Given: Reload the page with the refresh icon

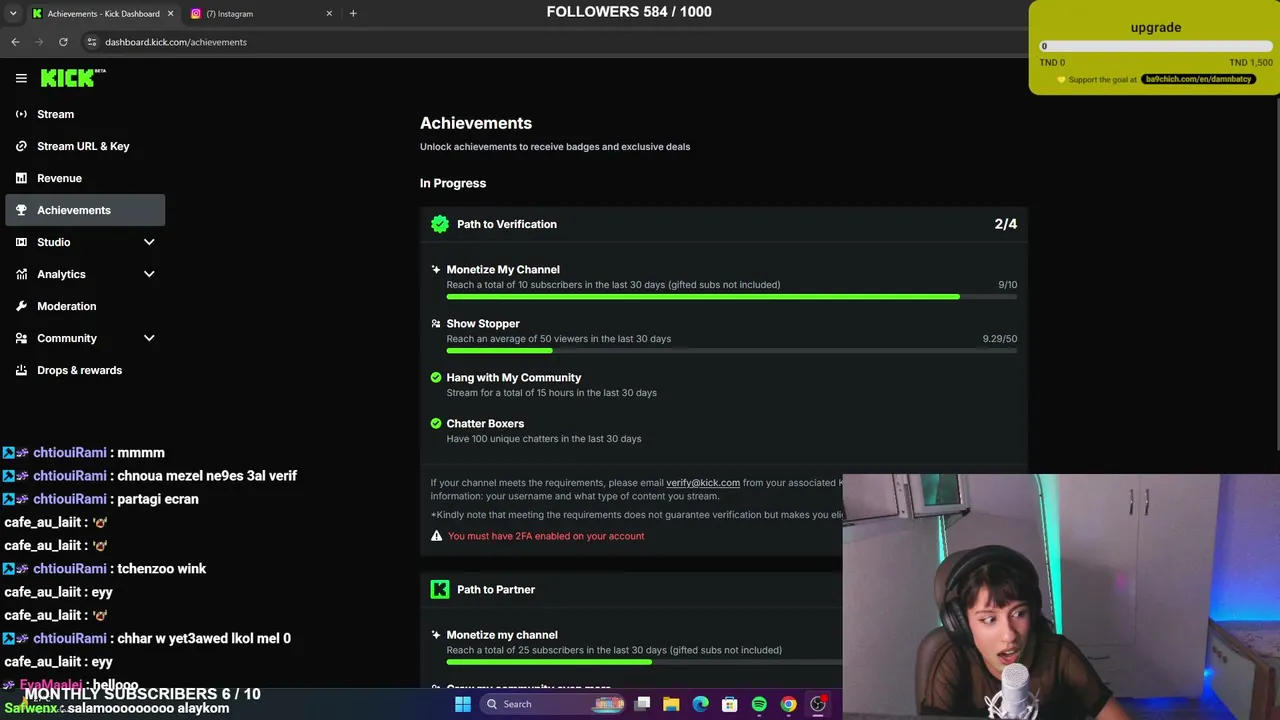Looking at the screenshot, I should click(63, 42).
